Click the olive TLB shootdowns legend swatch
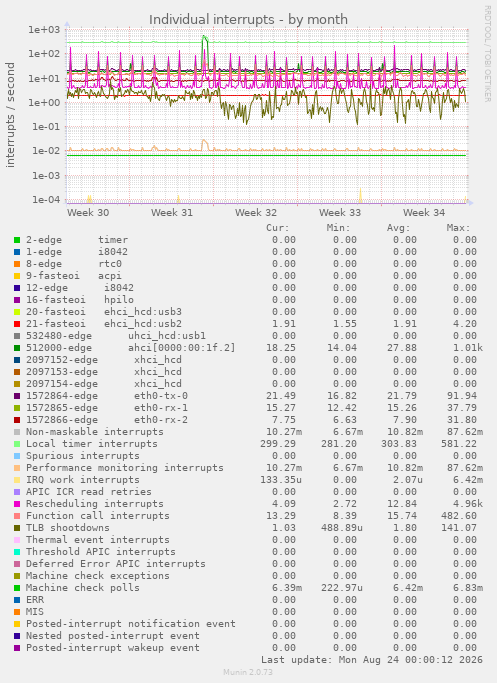 17,528
